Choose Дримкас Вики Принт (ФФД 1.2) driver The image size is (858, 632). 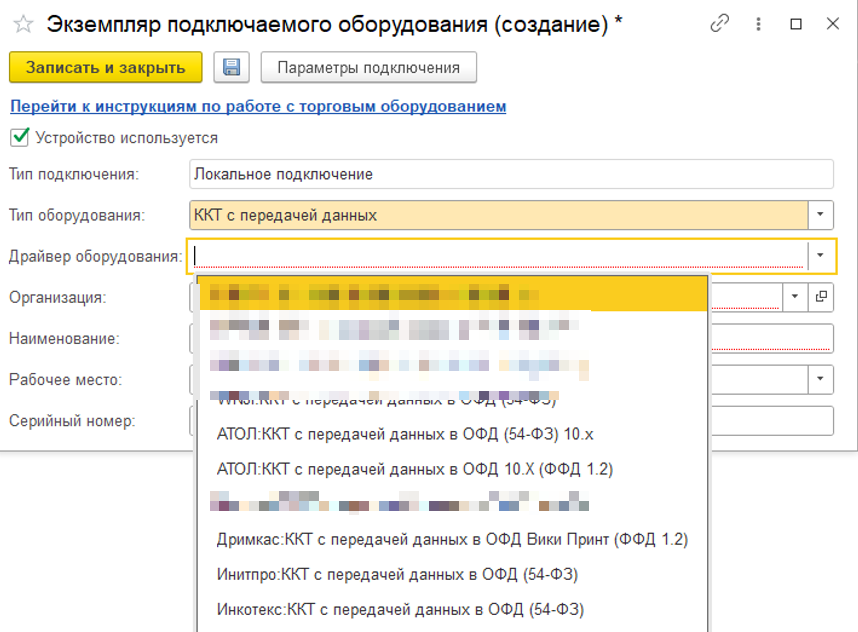tap(452, 539)
